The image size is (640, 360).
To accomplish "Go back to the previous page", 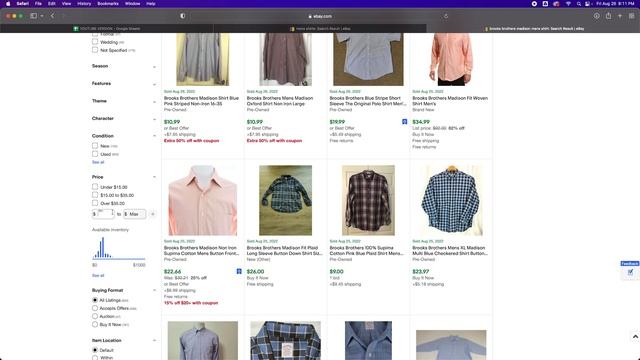I will (52, 16).
